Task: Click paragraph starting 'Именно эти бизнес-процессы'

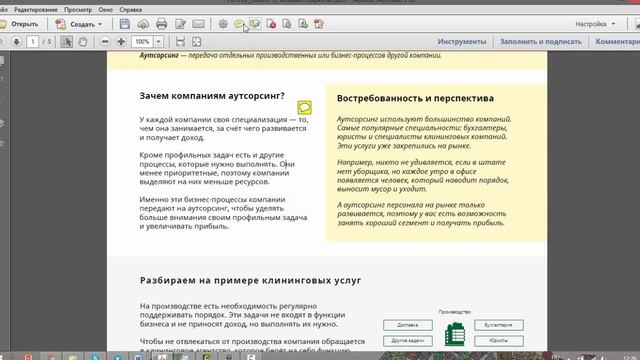Action: pyautogui.click(x=223, y=213)
